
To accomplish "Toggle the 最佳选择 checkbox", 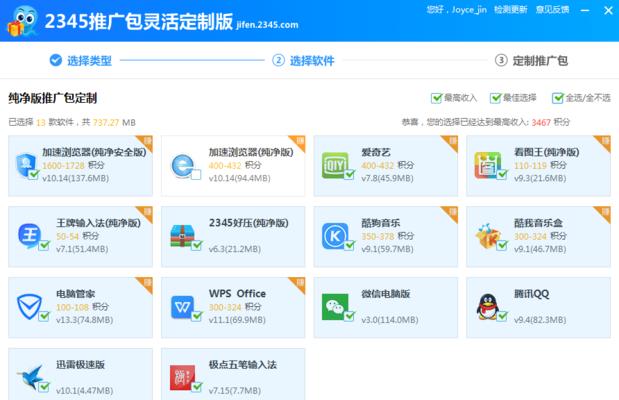I will tap(495, 98).
